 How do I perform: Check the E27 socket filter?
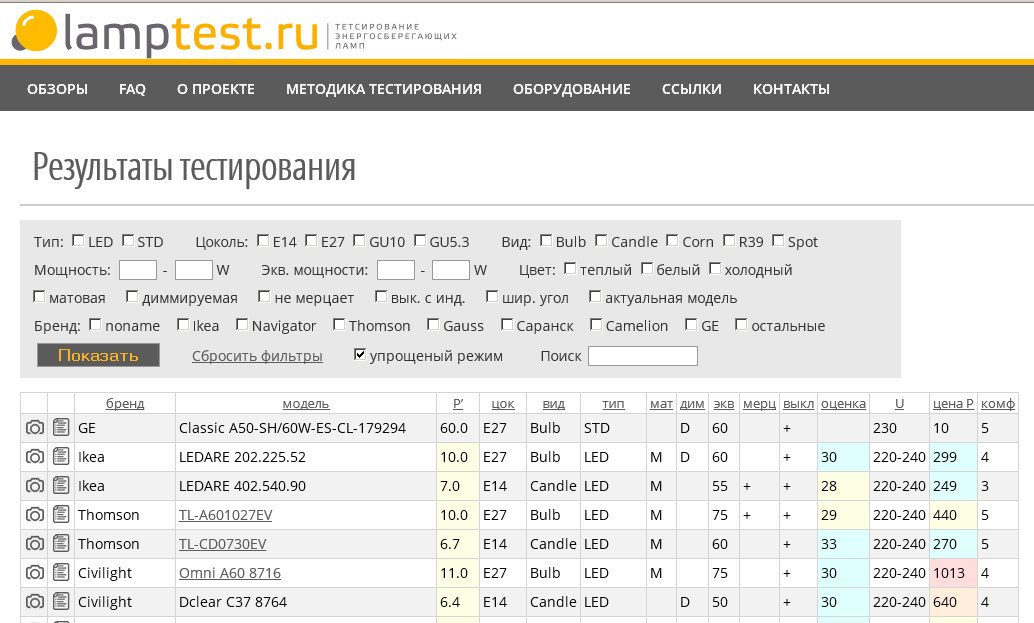tap(310, 240)
